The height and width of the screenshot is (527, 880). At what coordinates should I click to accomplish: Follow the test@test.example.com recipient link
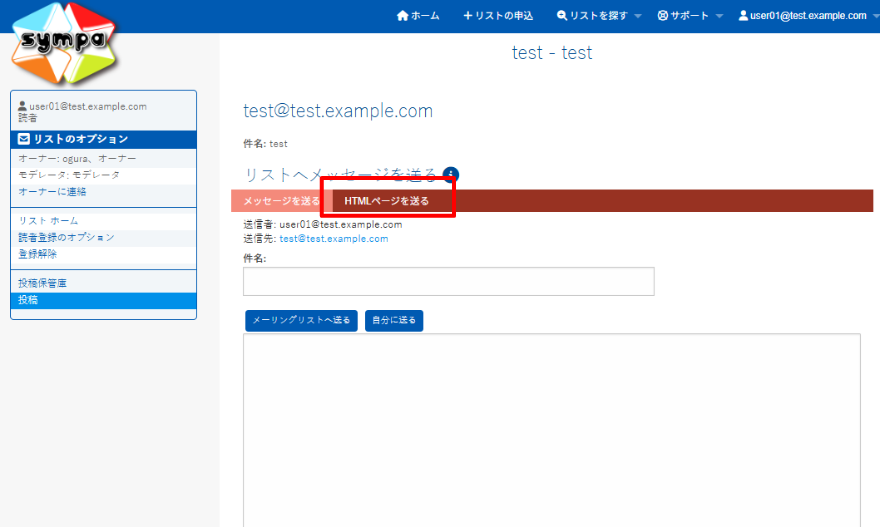click(x=334, y=239)
